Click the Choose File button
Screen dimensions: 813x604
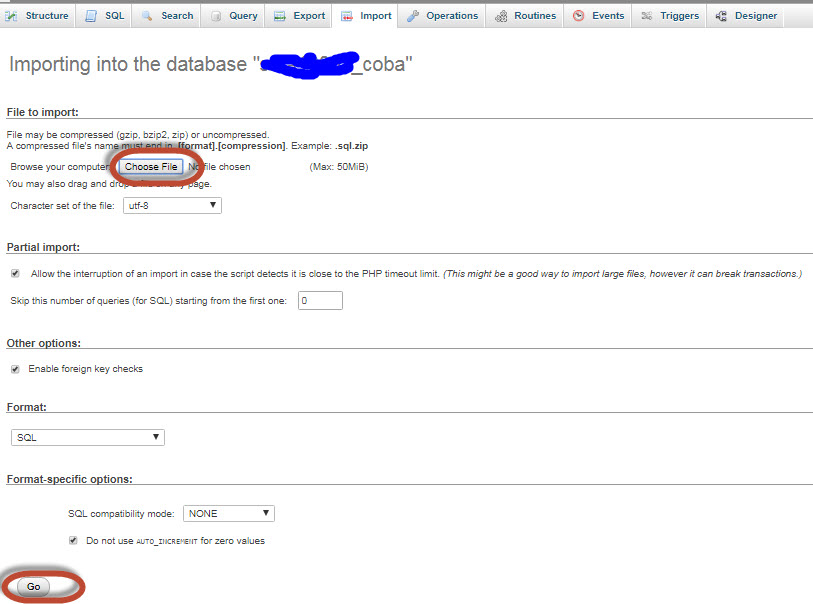click(x=151, y=167)
